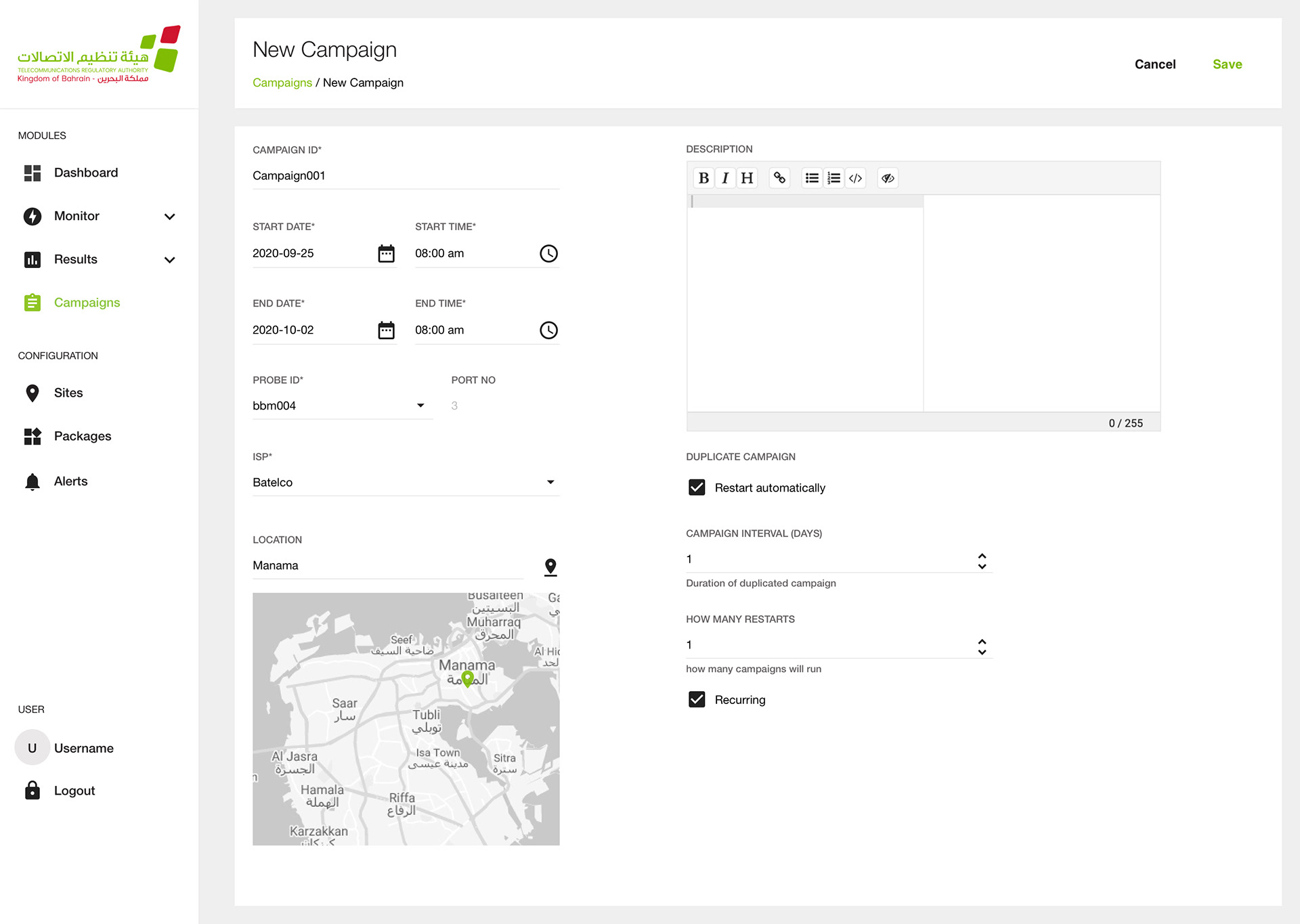This screenshot has width=1300, height=924.
Task: Go to Sites configuration
Action: click(x=68, y=393)
